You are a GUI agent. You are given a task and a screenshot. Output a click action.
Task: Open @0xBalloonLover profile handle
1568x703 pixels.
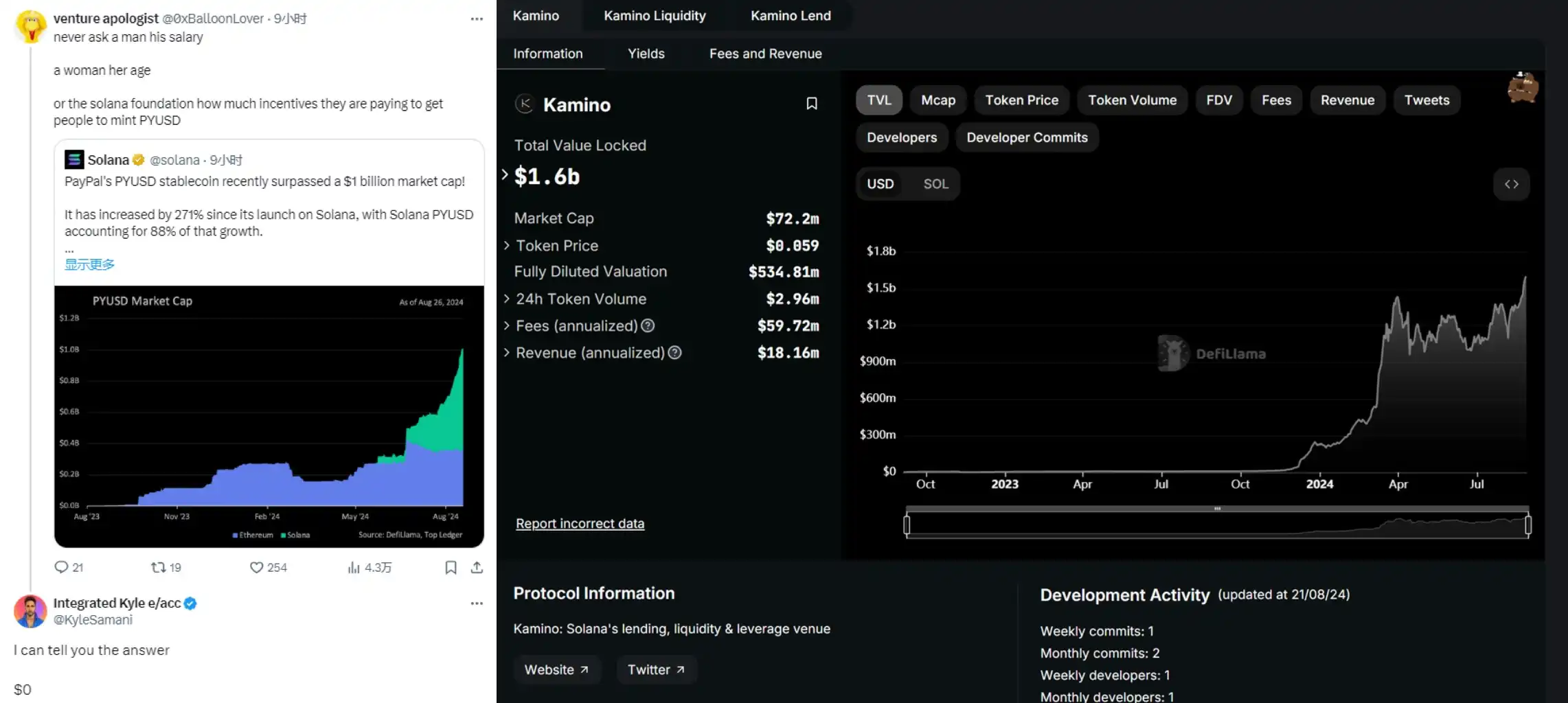213,19
